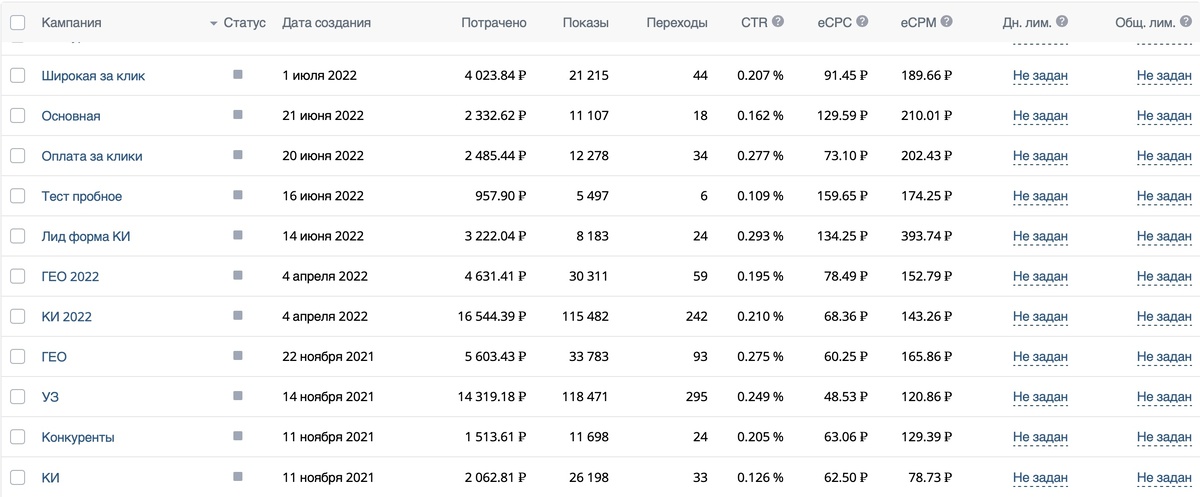The height and width of the screenshot is (497, 1200).
Task: Sort by Показы column header
Action: [585, 22]
